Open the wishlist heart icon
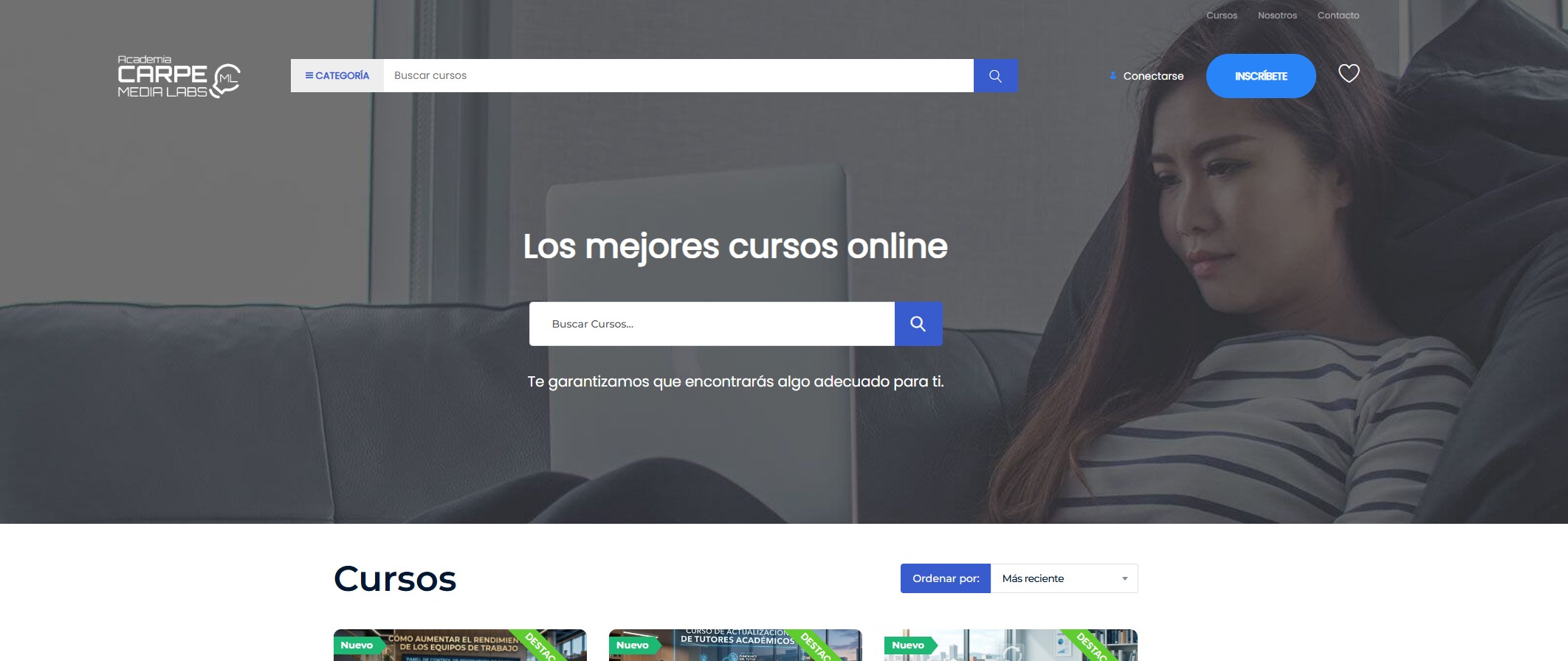 (1349, 74)
